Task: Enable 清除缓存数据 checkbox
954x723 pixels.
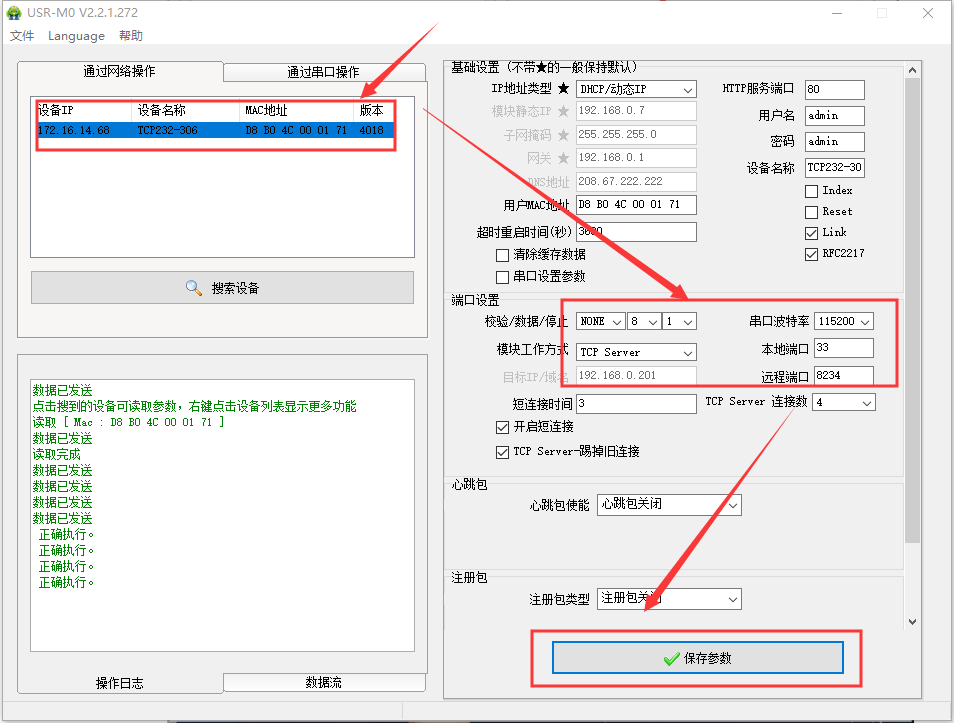Action: click(x=503, y=256)
